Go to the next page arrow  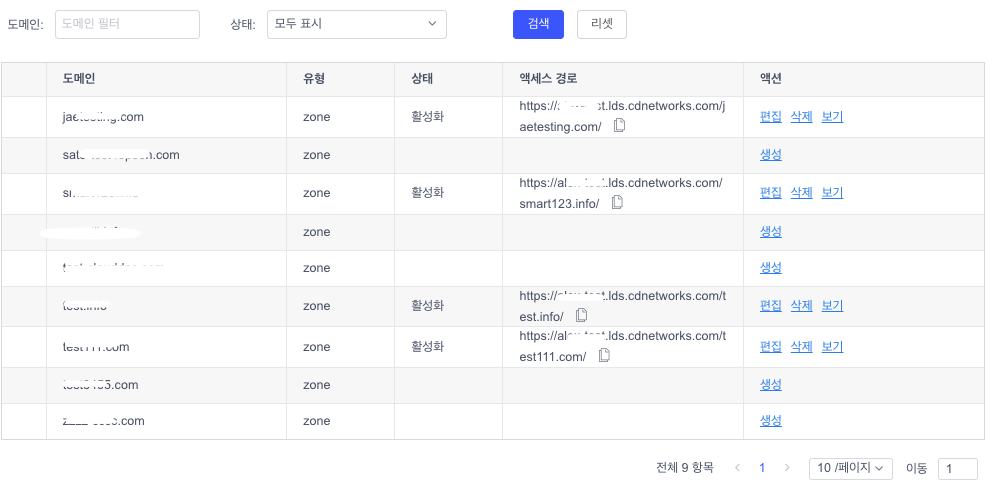tap(787, 468)
